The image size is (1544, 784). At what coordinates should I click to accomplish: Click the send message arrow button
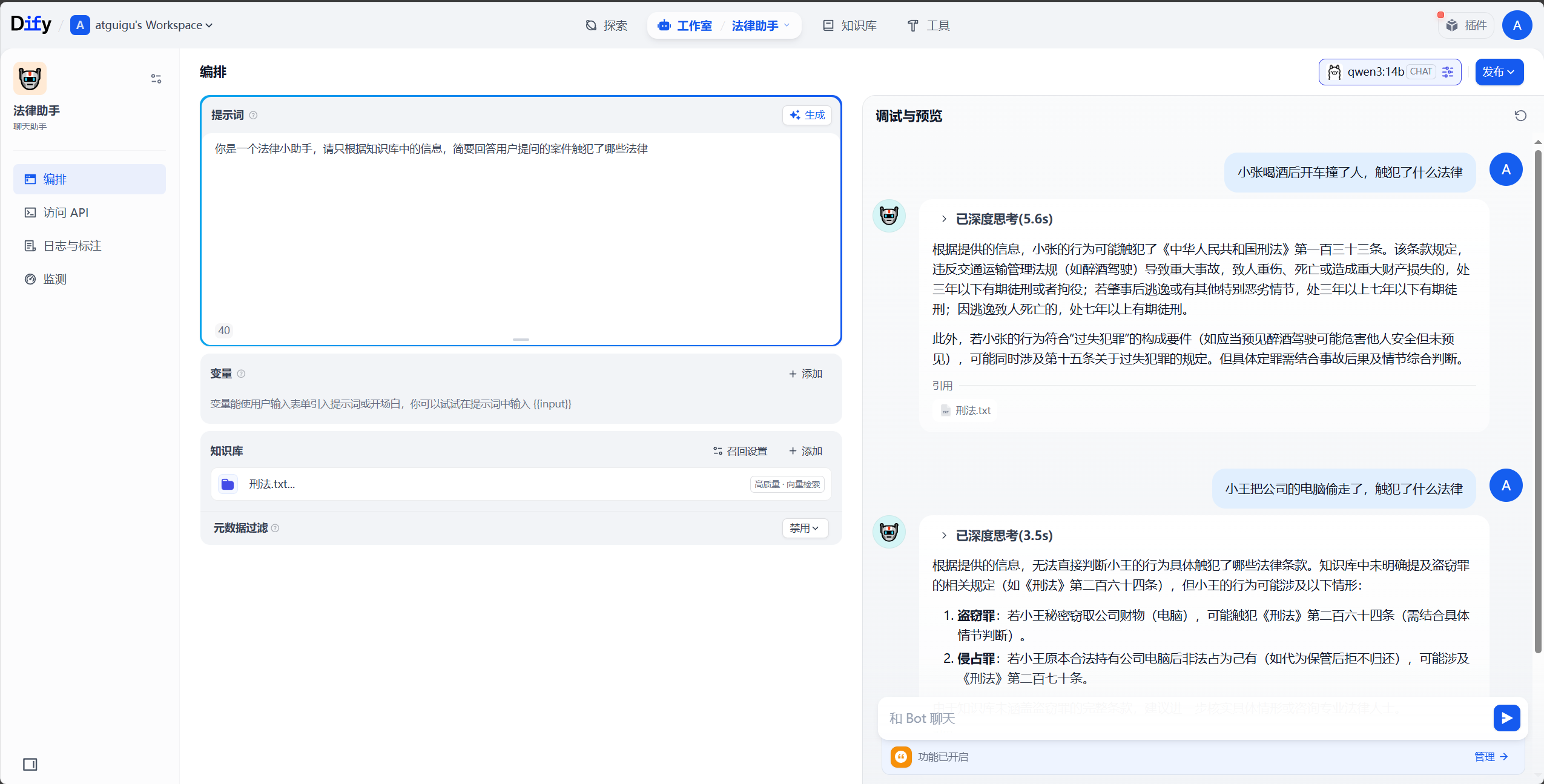(x=1507, y=718)
